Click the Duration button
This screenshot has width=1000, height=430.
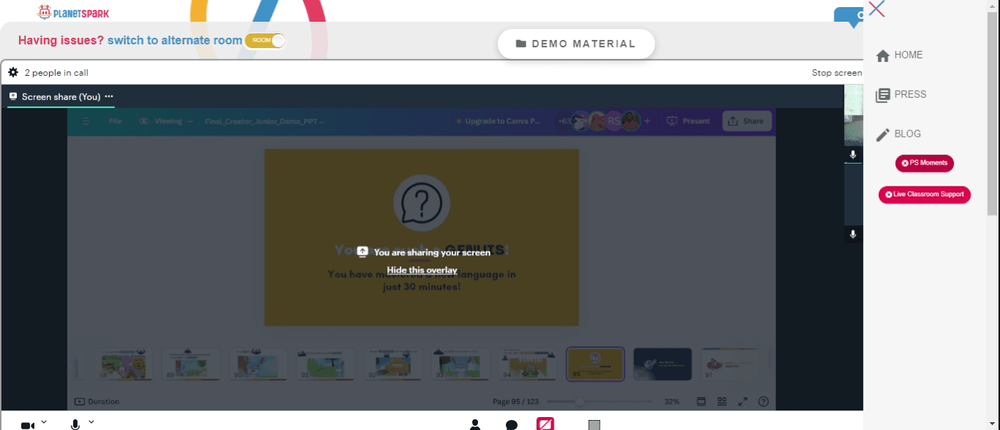coord(97,402)
